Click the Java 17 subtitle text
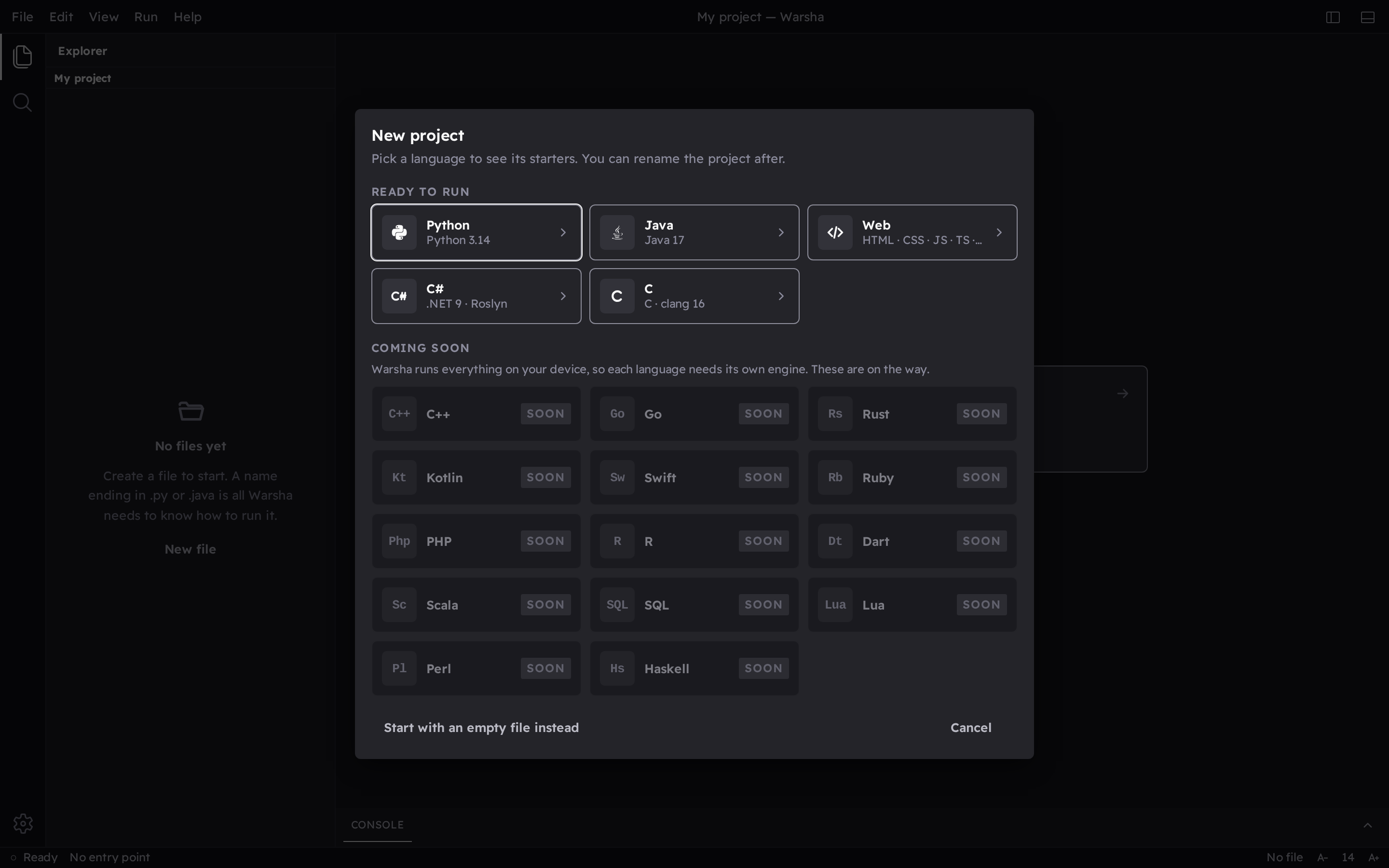The image size is (1389, 868). tap(664, 241)
